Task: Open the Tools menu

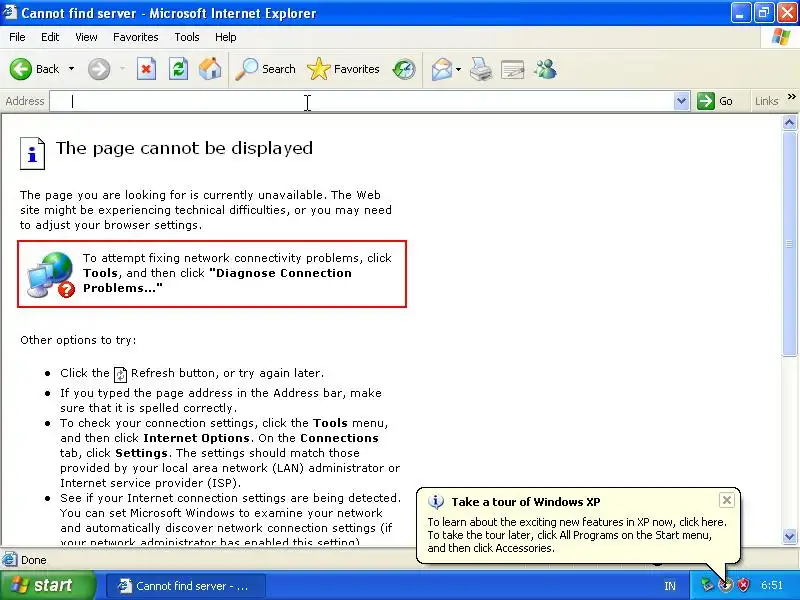Action: [187, 37]
